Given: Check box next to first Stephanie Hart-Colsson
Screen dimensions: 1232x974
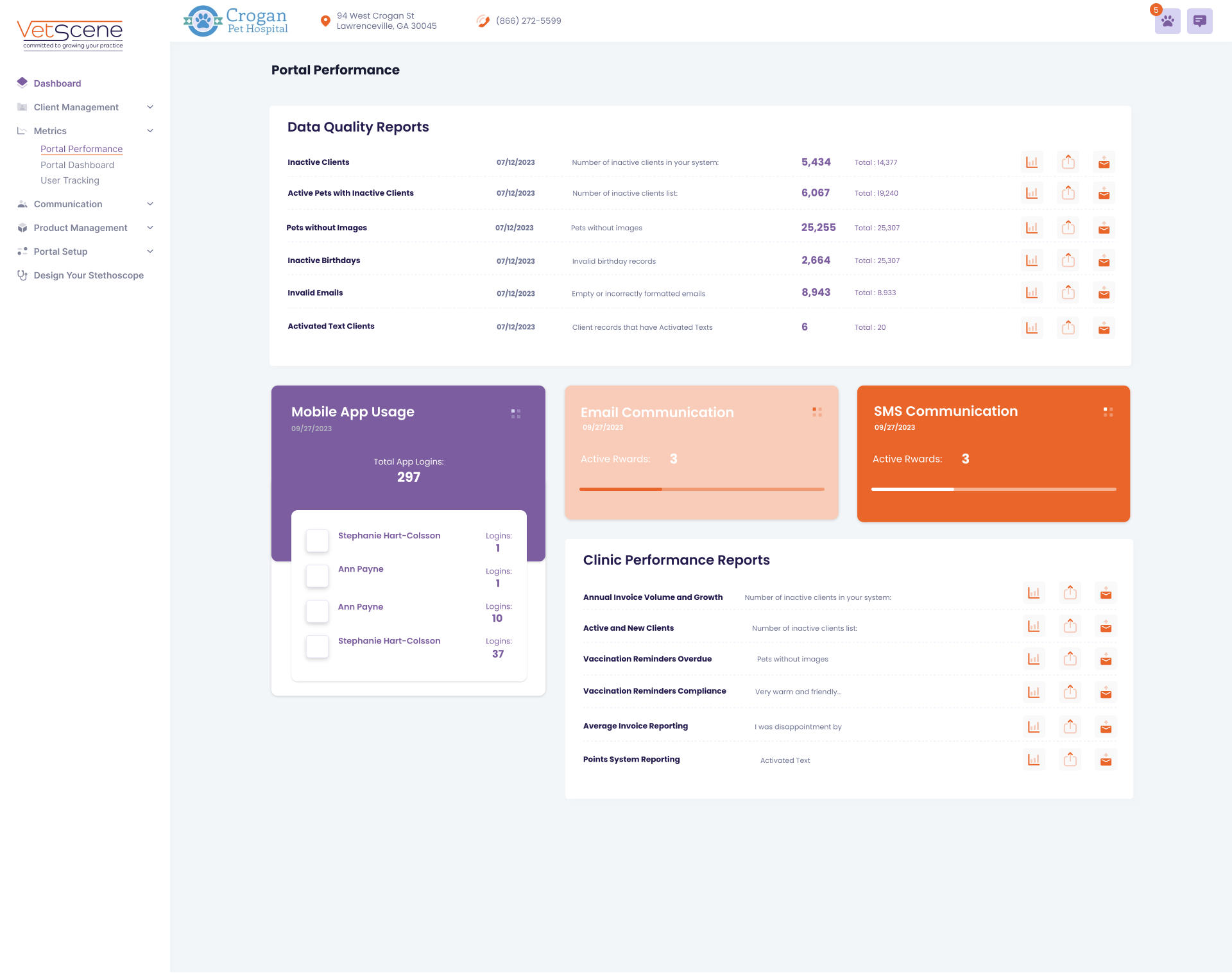Looking at the screenshot, I should (317, 541).
